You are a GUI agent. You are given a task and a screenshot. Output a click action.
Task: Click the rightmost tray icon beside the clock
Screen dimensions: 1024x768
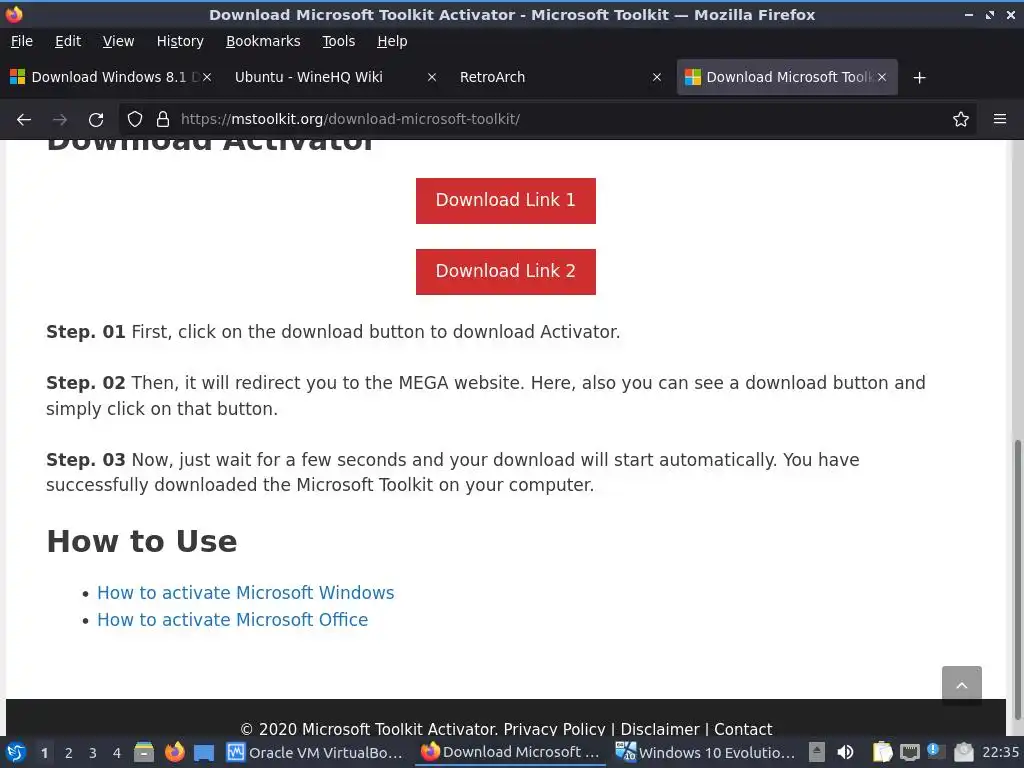pos(963,752)
